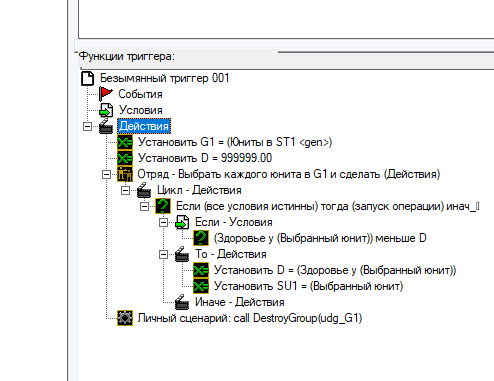Collapse the Отряд - Выбрать каждого юнита node
The image size is (494, 381).
(x=106, y=174)
